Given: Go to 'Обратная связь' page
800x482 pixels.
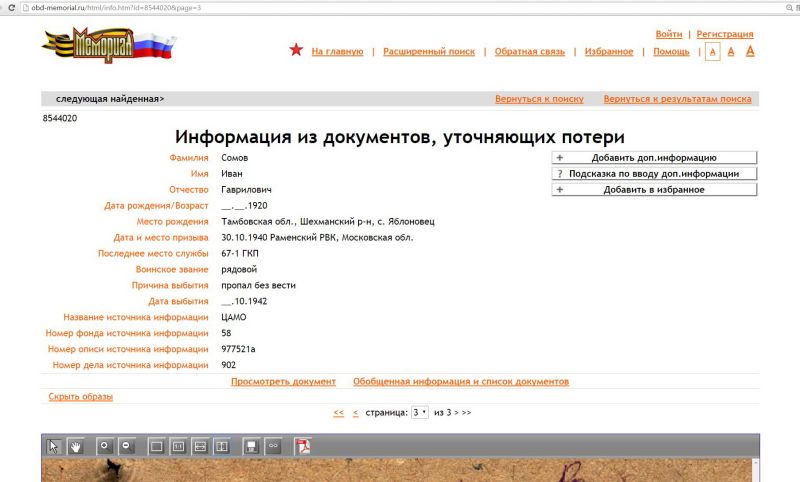Looking at the screenshot, I should point(529,52).
